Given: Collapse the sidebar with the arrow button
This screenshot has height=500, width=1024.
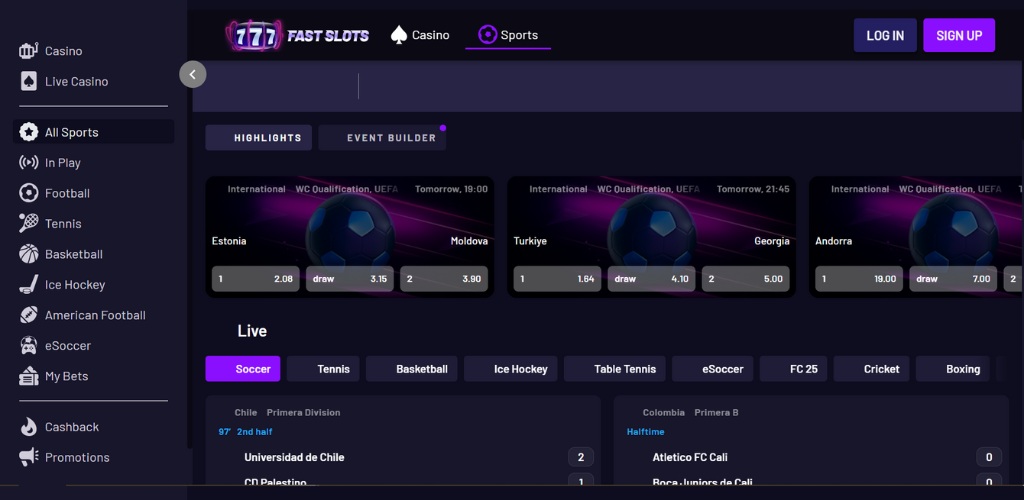Looking at the screenshot, I should coord(193,74).
